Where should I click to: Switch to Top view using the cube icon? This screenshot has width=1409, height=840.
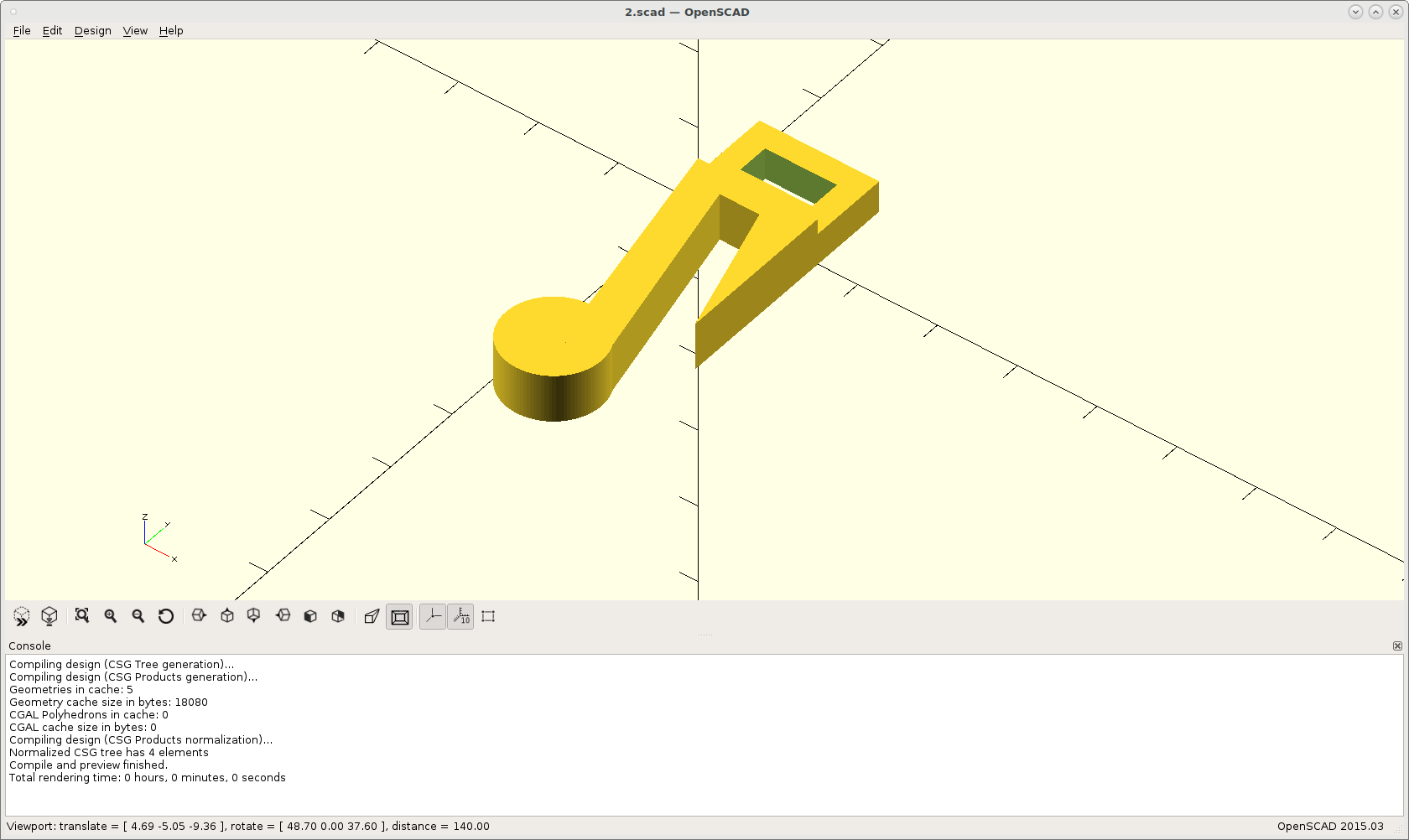pyautogui.click(x=226, y=616)
